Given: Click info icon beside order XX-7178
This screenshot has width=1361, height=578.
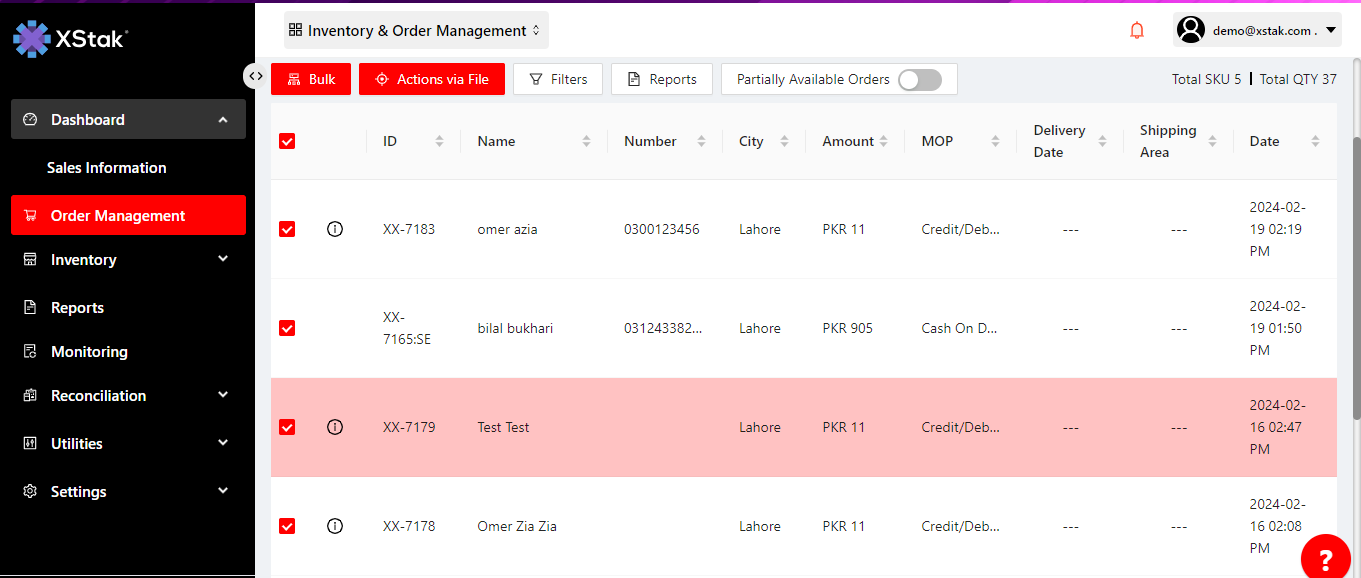Looking at the screenshot, I should click(335, 526).
